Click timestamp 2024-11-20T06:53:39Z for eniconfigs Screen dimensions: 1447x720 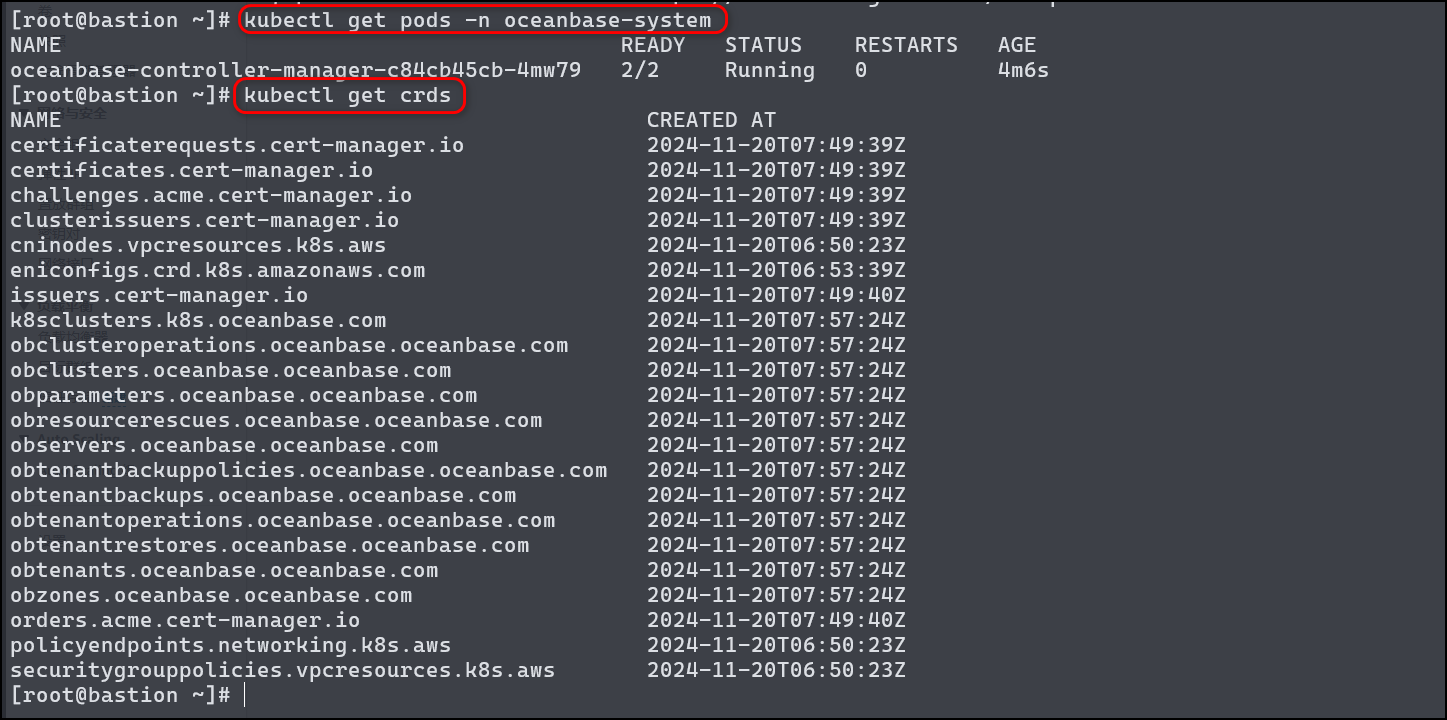point(776,270)
